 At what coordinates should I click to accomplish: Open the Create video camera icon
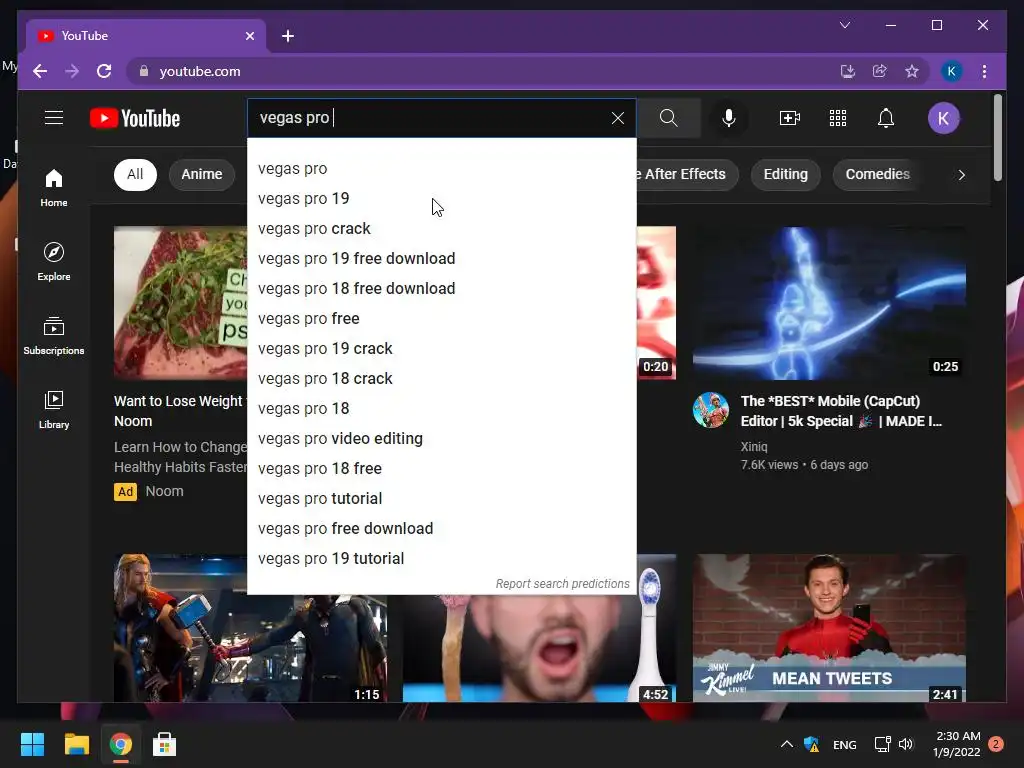point(790,118)
